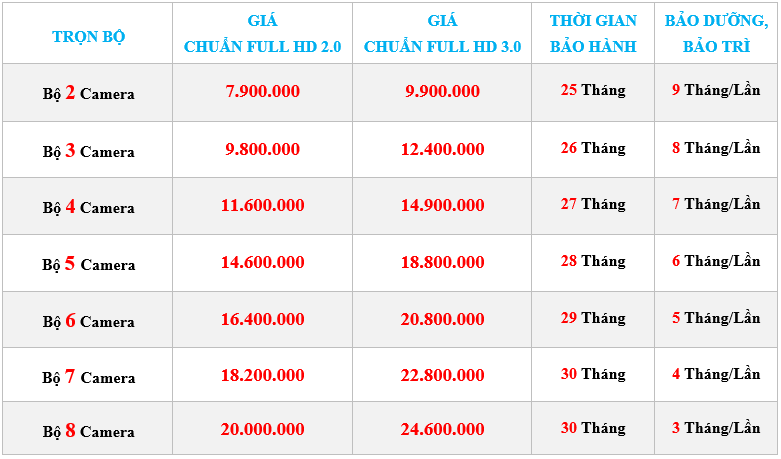The height and width of the screenshot is (459, 781).
Task: Select the Bộ 5 Camera row label
Action: (88, 264)
